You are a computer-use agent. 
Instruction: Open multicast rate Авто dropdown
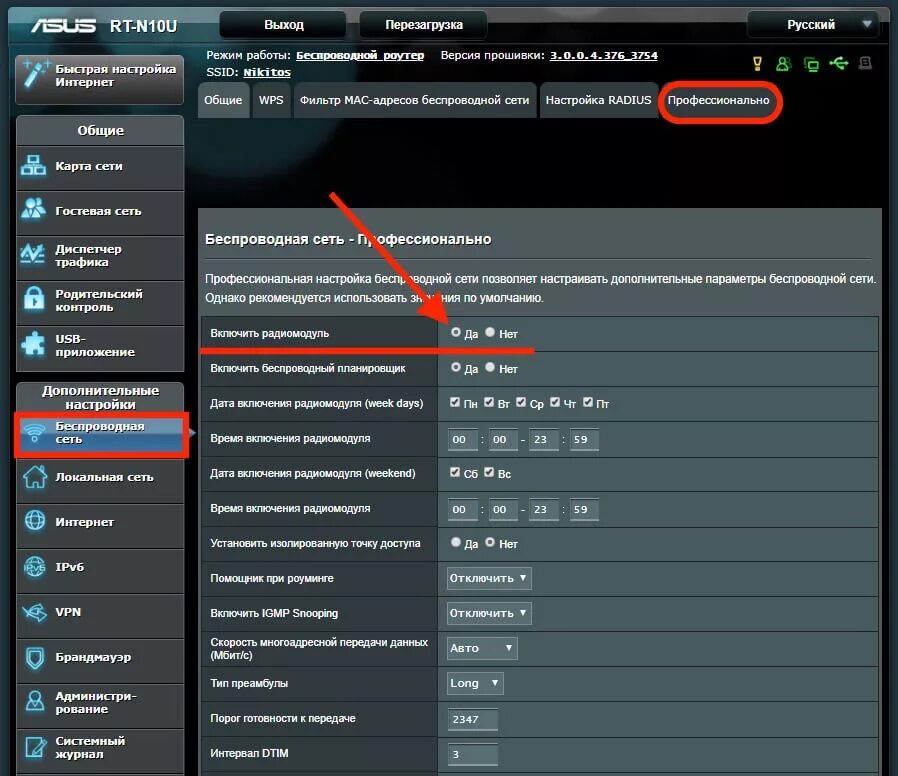482,648
